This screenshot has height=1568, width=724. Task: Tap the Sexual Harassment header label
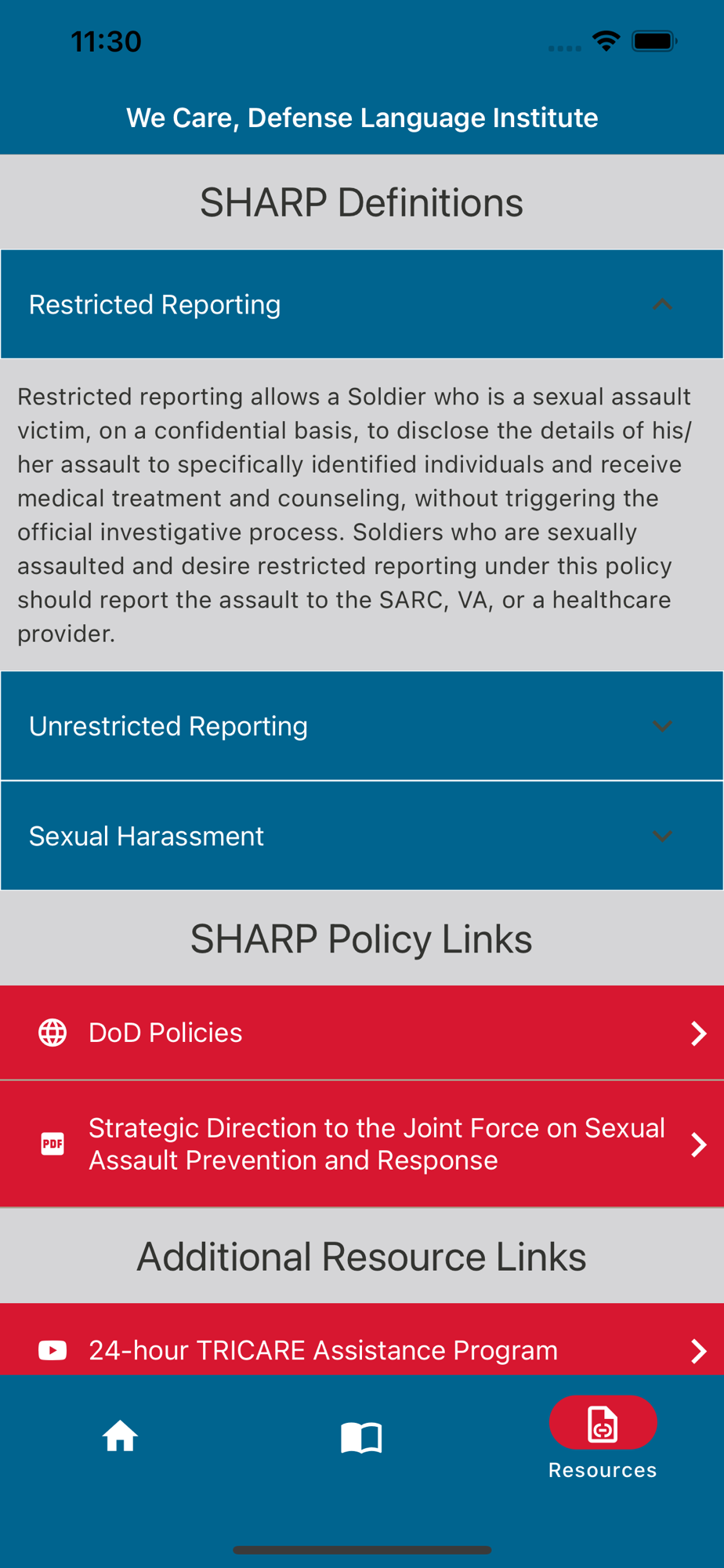[x=146, y=836]
